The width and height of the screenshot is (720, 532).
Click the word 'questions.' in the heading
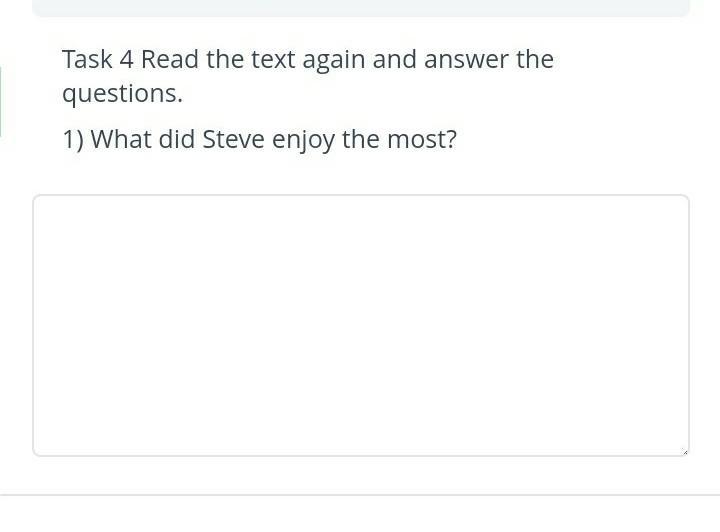[123, 94]
